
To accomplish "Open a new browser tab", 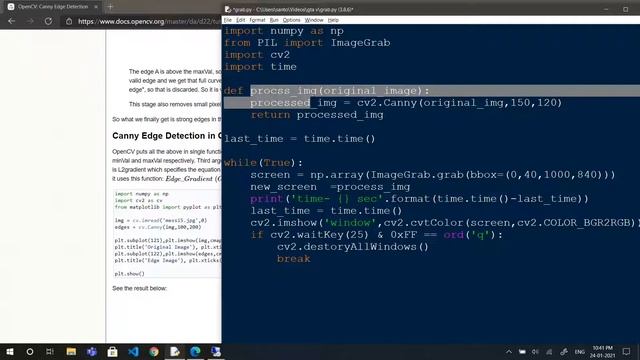I will point(110,7).
